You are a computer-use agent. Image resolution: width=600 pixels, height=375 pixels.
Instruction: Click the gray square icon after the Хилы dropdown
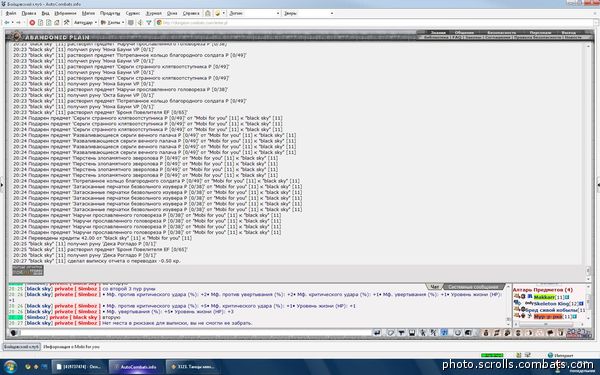click(131, 23)
